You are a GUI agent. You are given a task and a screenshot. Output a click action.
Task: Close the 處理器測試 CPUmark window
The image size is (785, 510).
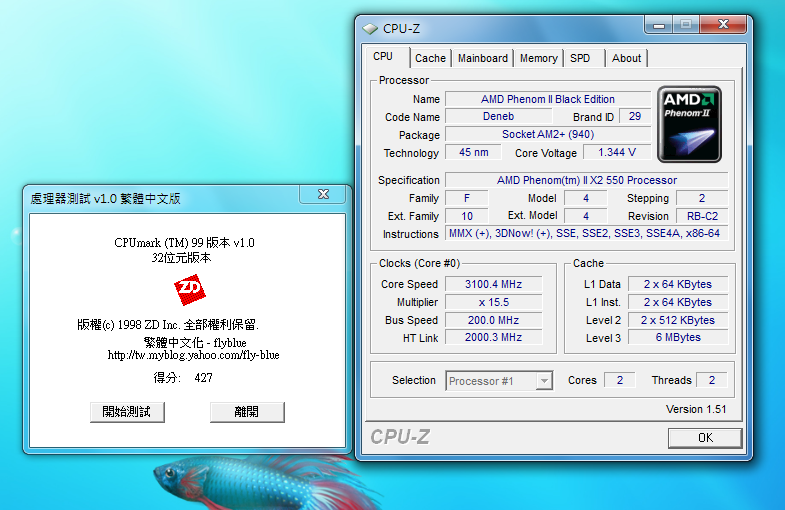[323, 194]
